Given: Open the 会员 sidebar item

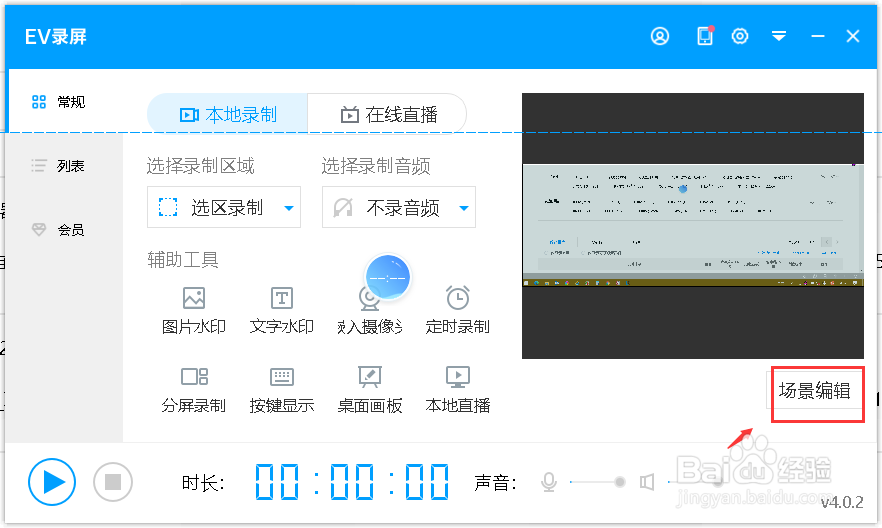Looking at the screenshot, I should click(x=58, y=229).
